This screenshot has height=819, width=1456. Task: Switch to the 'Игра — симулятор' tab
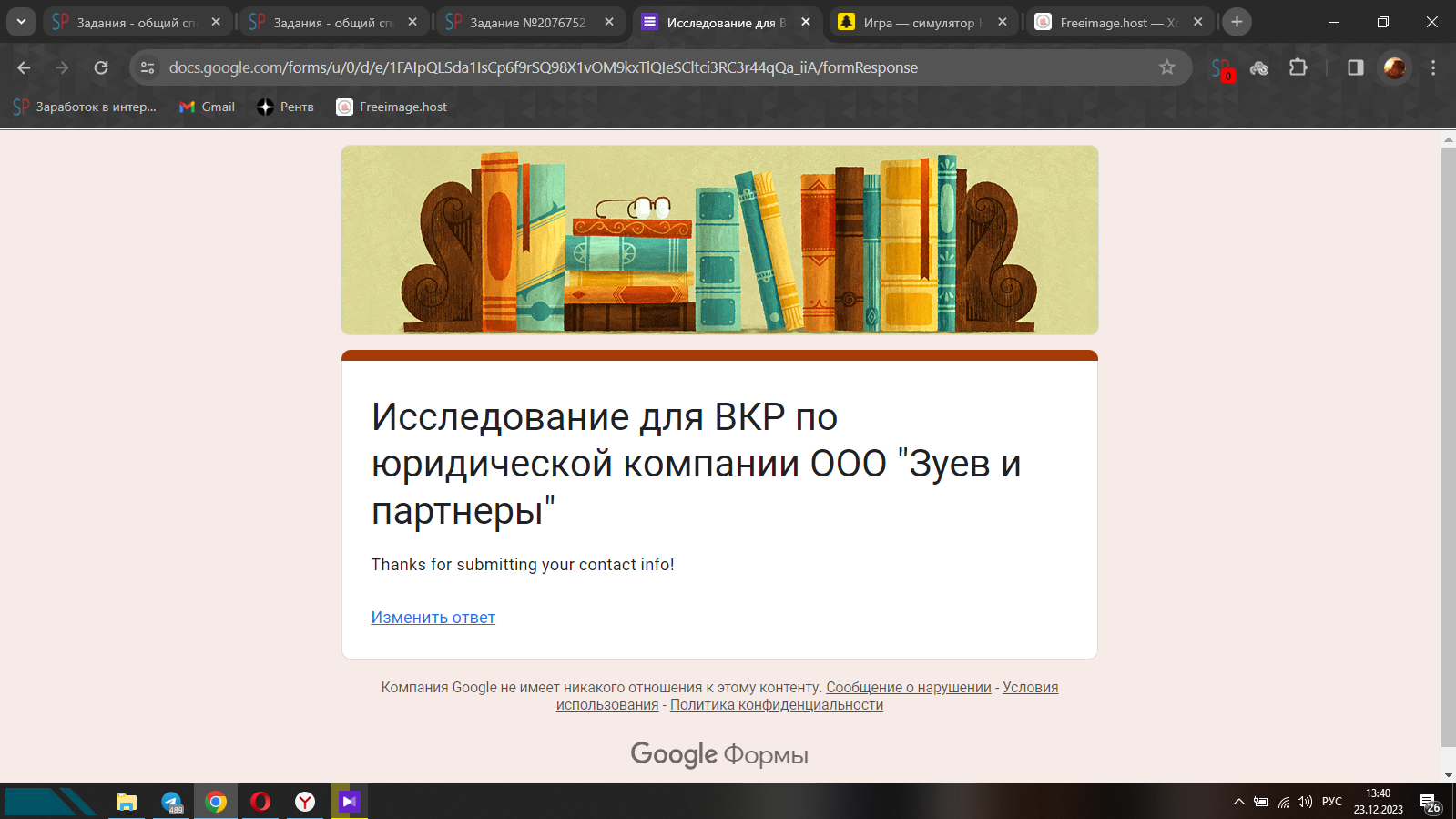tap(922, 22)
